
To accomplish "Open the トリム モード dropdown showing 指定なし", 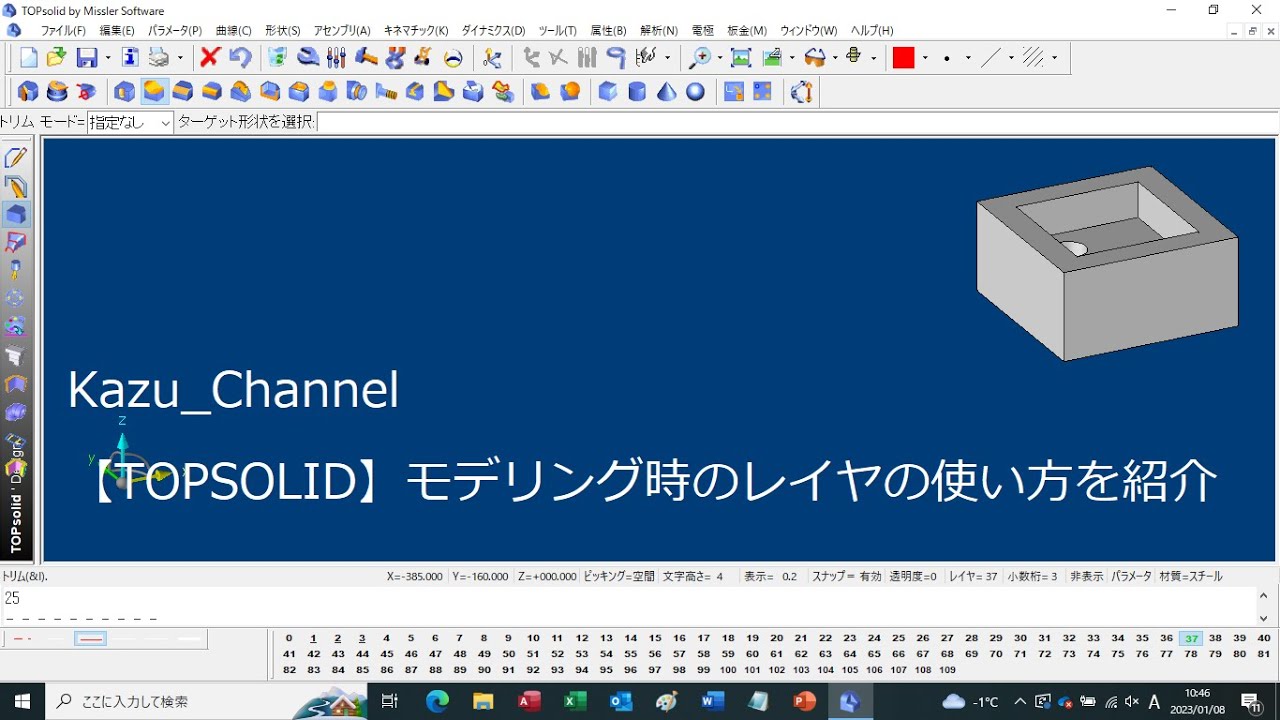I will 131,122.
